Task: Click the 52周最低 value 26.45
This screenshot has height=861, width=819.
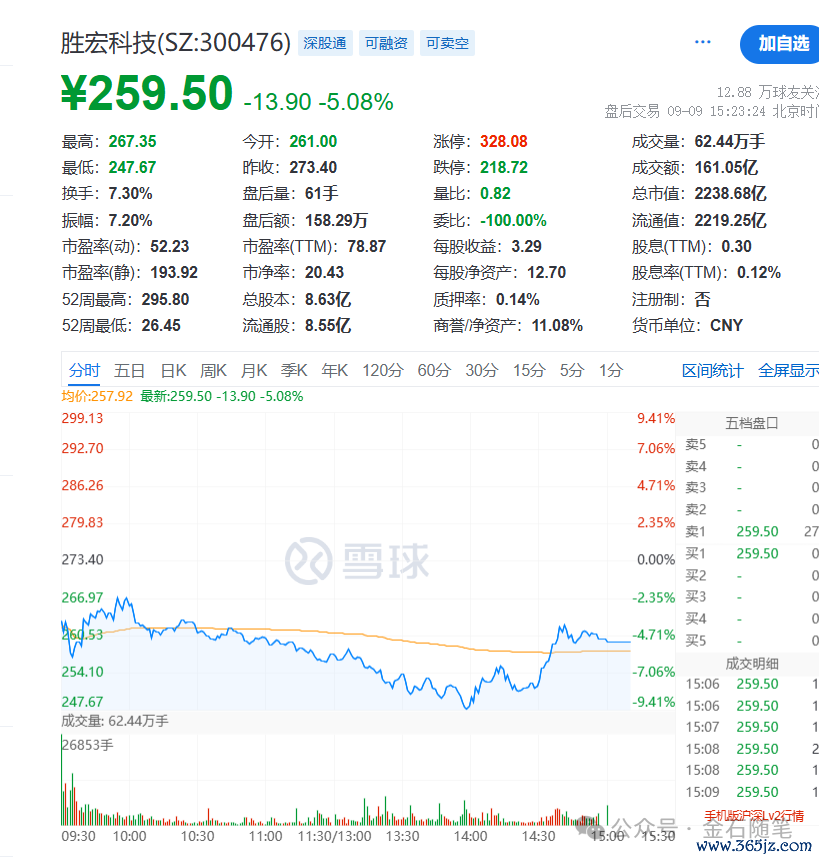Action: 161,326
